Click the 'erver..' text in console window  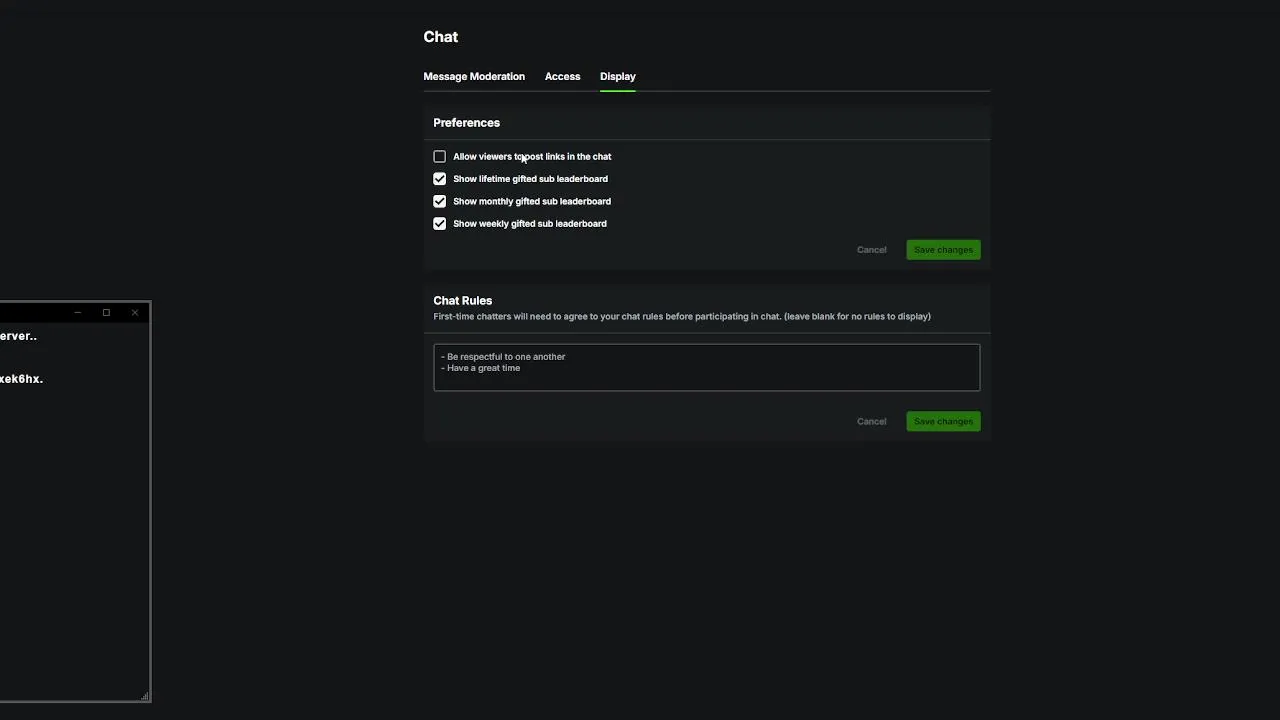pyautogui.click(x=18, y=336)
